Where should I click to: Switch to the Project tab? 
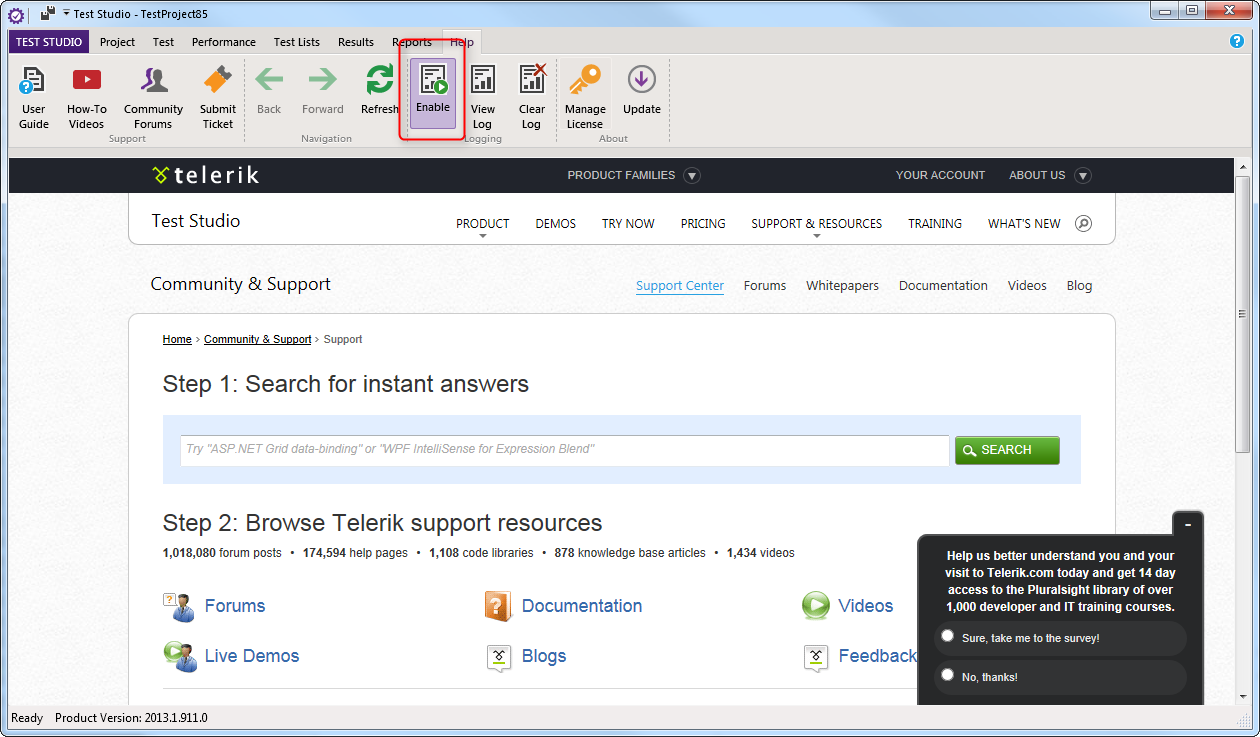point(117,42)
